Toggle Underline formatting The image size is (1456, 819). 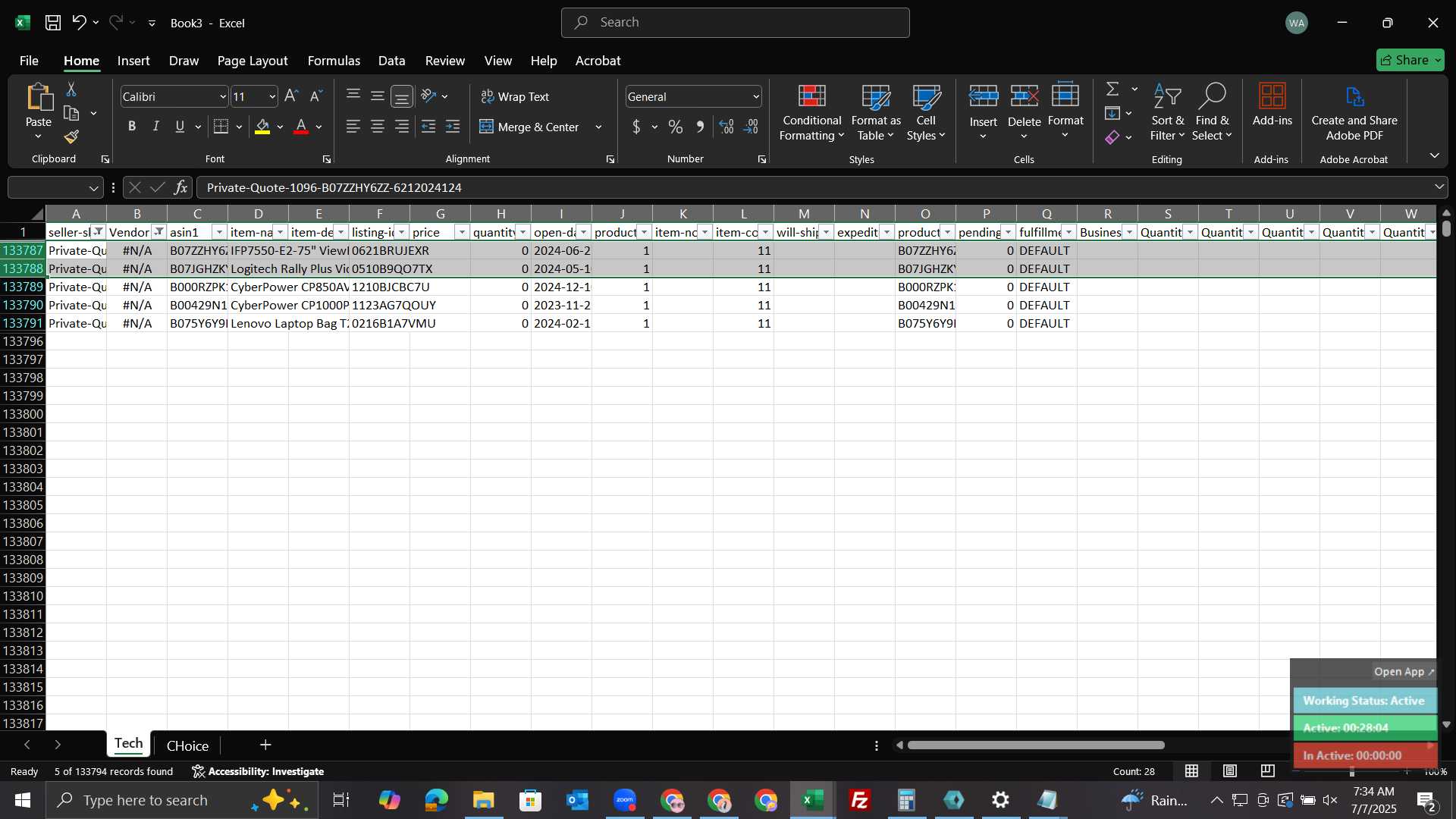(x=180, y=127)
